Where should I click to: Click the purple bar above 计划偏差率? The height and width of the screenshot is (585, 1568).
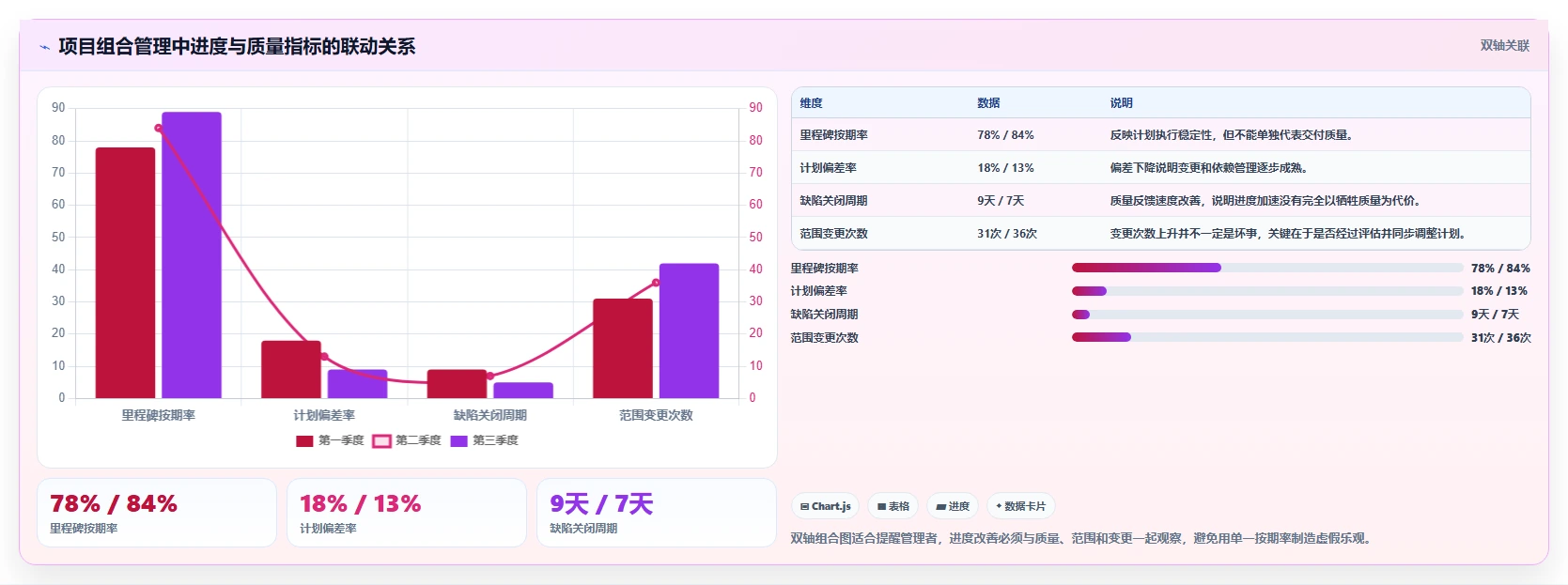[357, 384]
